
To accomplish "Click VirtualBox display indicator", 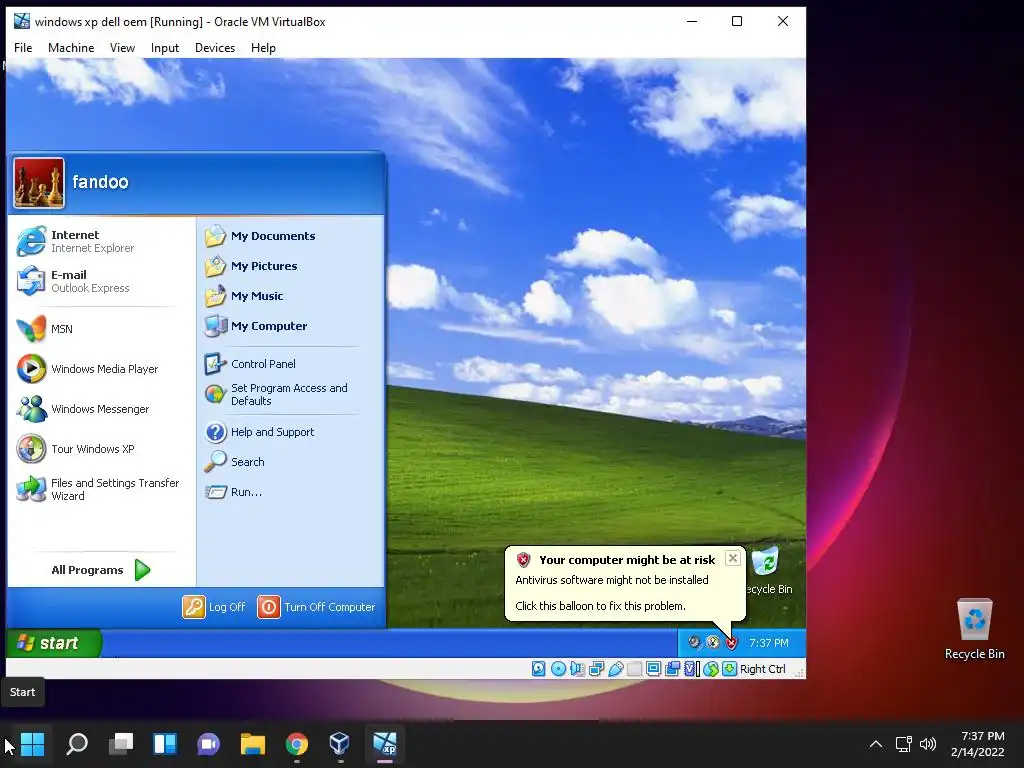I will click(x=653, y=669).
